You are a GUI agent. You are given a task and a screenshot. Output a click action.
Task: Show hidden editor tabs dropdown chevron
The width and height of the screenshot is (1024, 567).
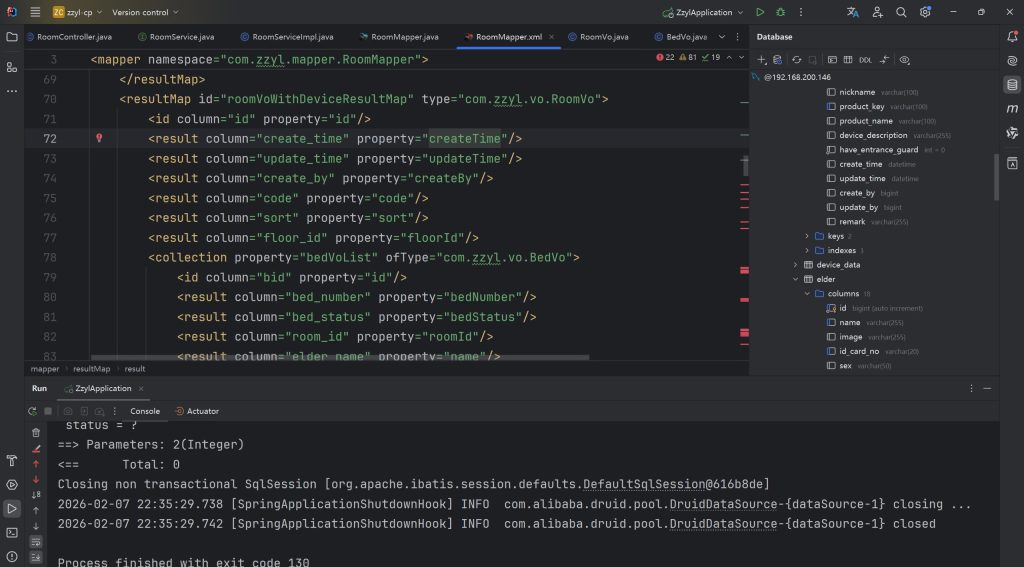click(722, 37)
